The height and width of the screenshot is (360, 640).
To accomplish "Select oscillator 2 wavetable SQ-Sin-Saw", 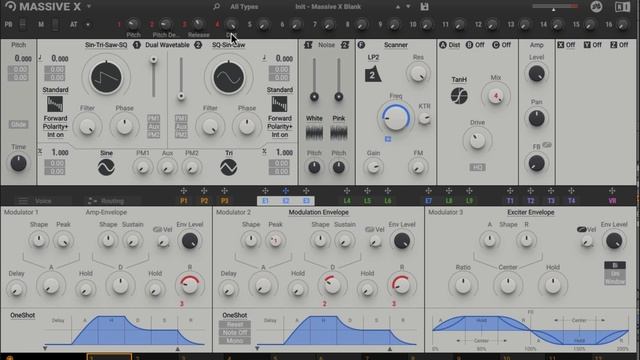I will pyautogui.click(x=229, y=45).
